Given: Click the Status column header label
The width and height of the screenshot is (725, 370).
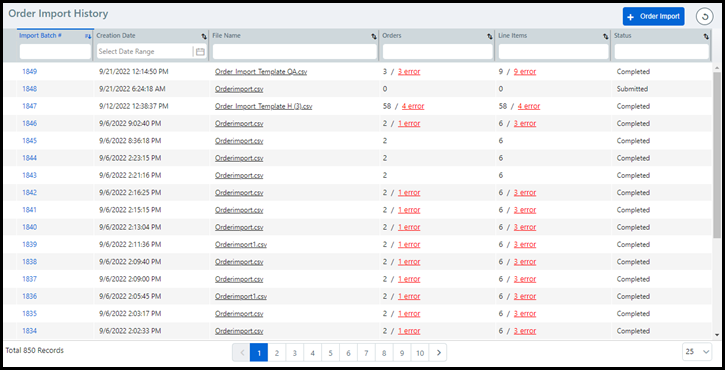Looking at the screenshot, I should [x=622, y=36].
